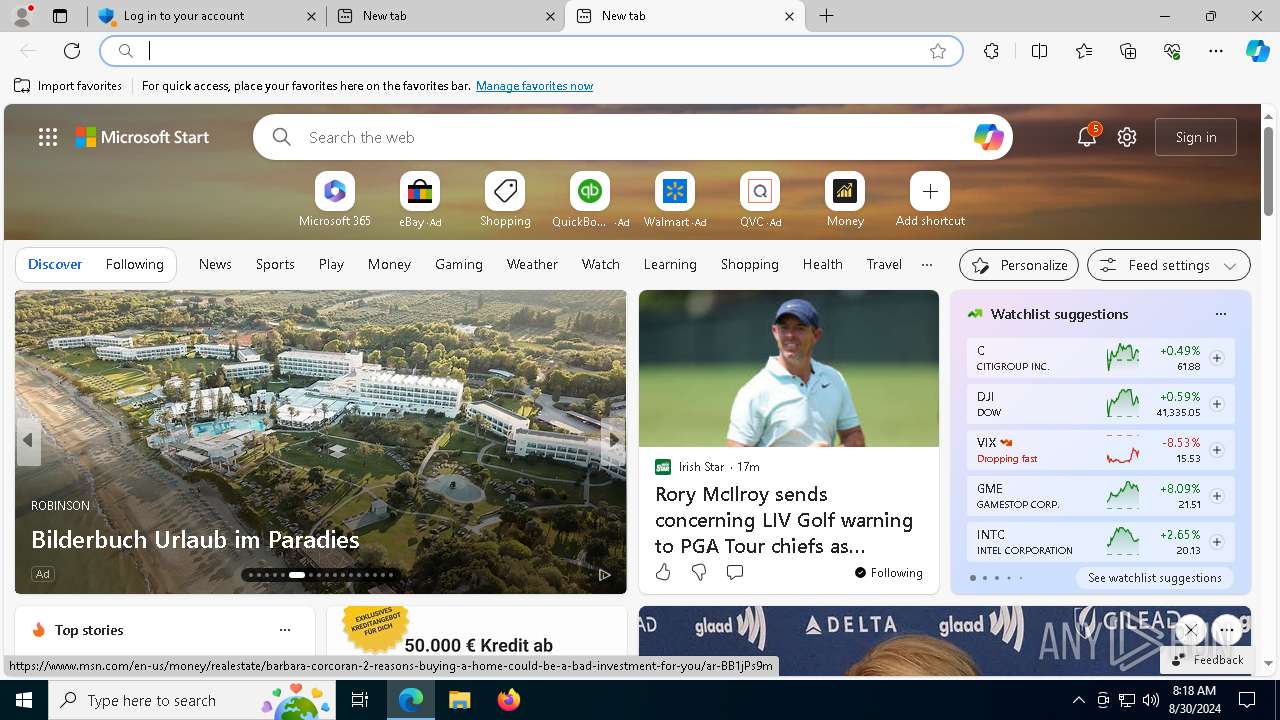Expand more feed categories ellipsis
This screenshot has width=1280, height=720.
pos(927,265)
